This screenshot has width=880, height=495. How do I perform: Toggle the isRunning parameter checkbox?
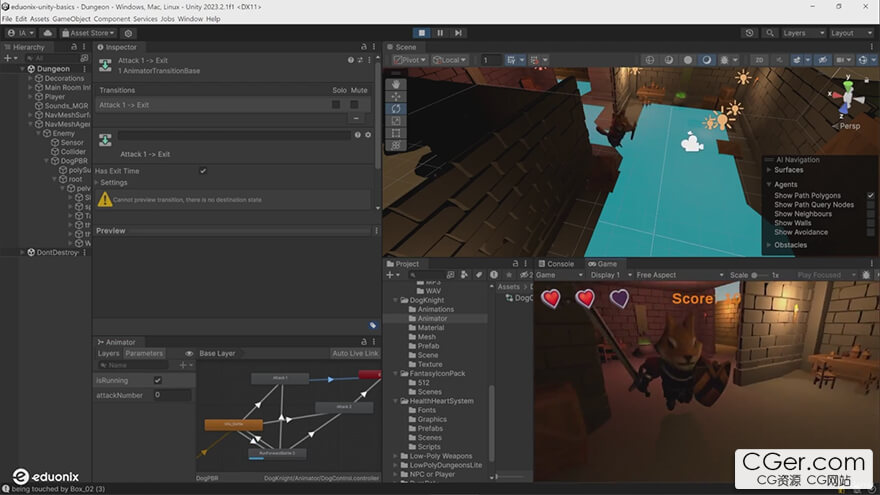[x=158, y=380]
